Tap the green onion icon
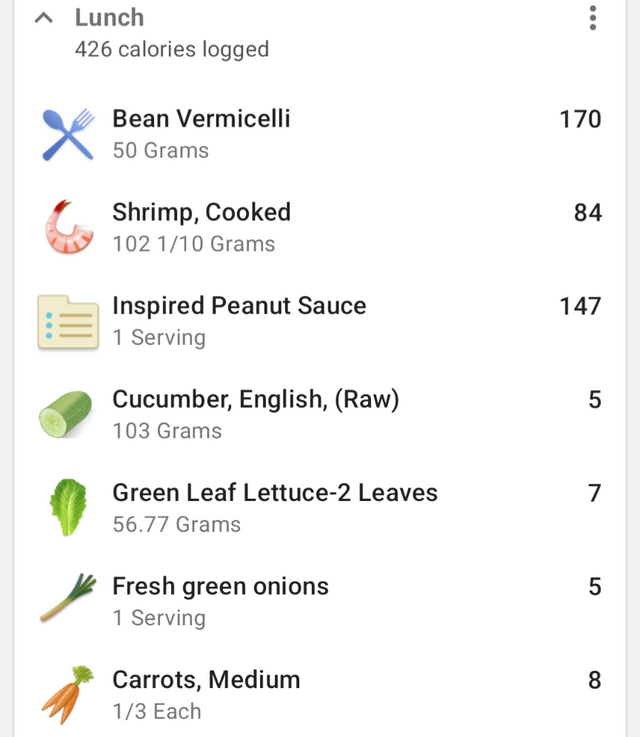The height and width of the screenshot is (737, 640). [68, 597]
